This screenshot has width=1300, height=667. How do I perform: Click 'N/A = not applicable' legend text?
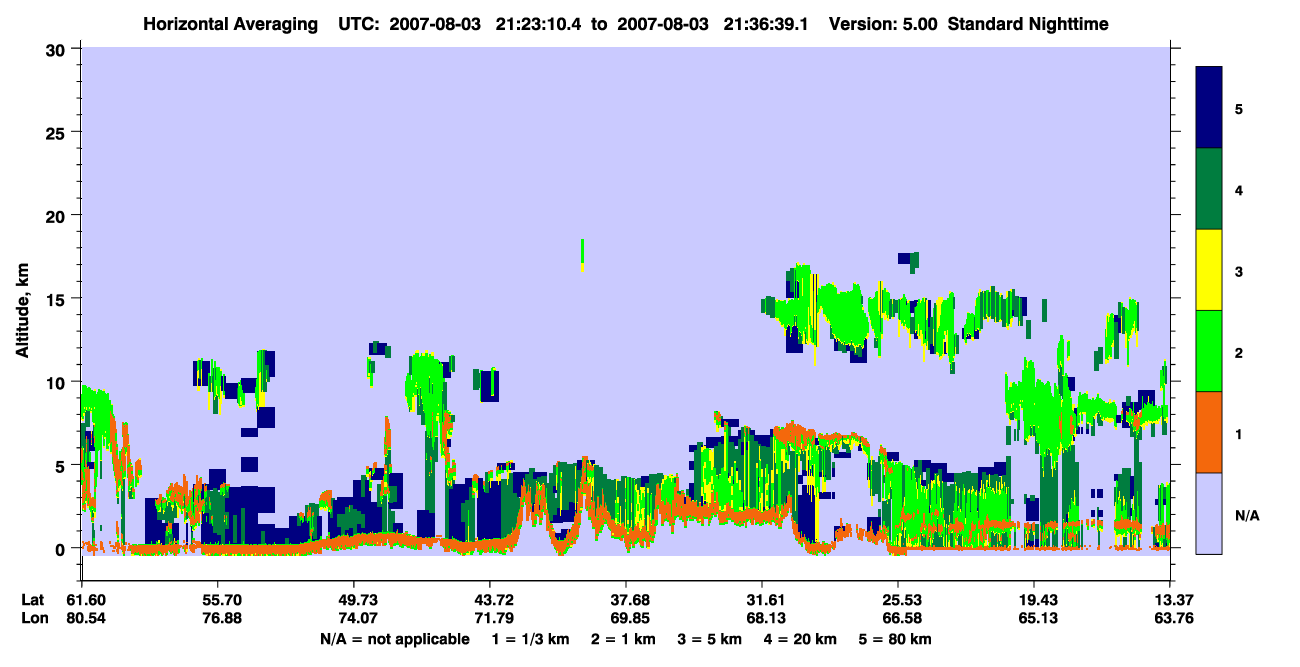(x=394, y=639)
